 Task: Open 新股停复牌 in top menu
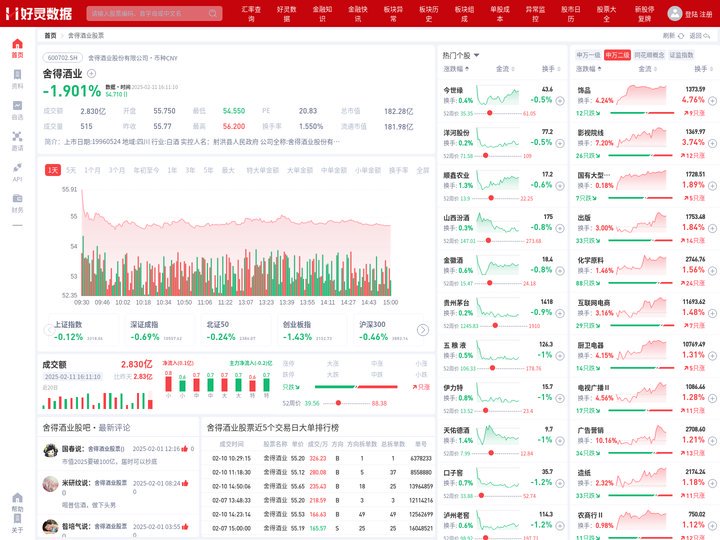tap(644, 14)
